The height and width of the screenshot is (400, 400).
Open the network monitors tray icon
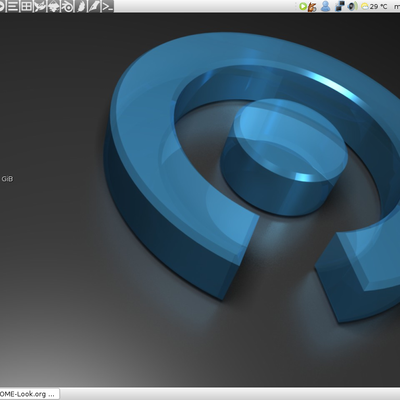(340, 6)
